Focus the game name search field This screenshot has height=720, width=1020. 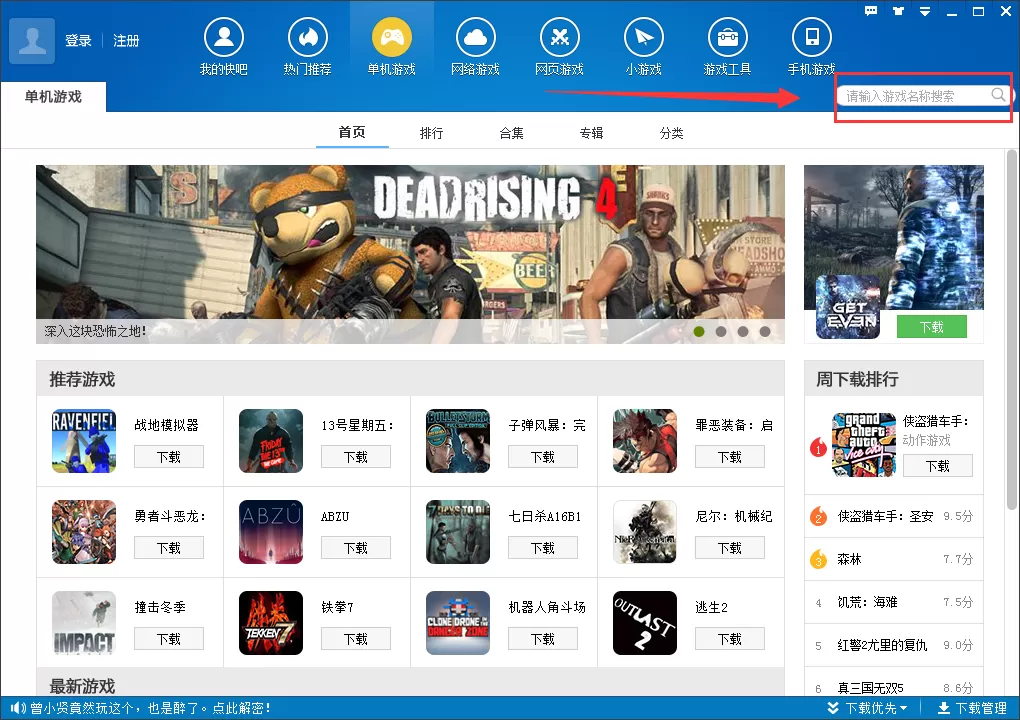coord(916,96)
